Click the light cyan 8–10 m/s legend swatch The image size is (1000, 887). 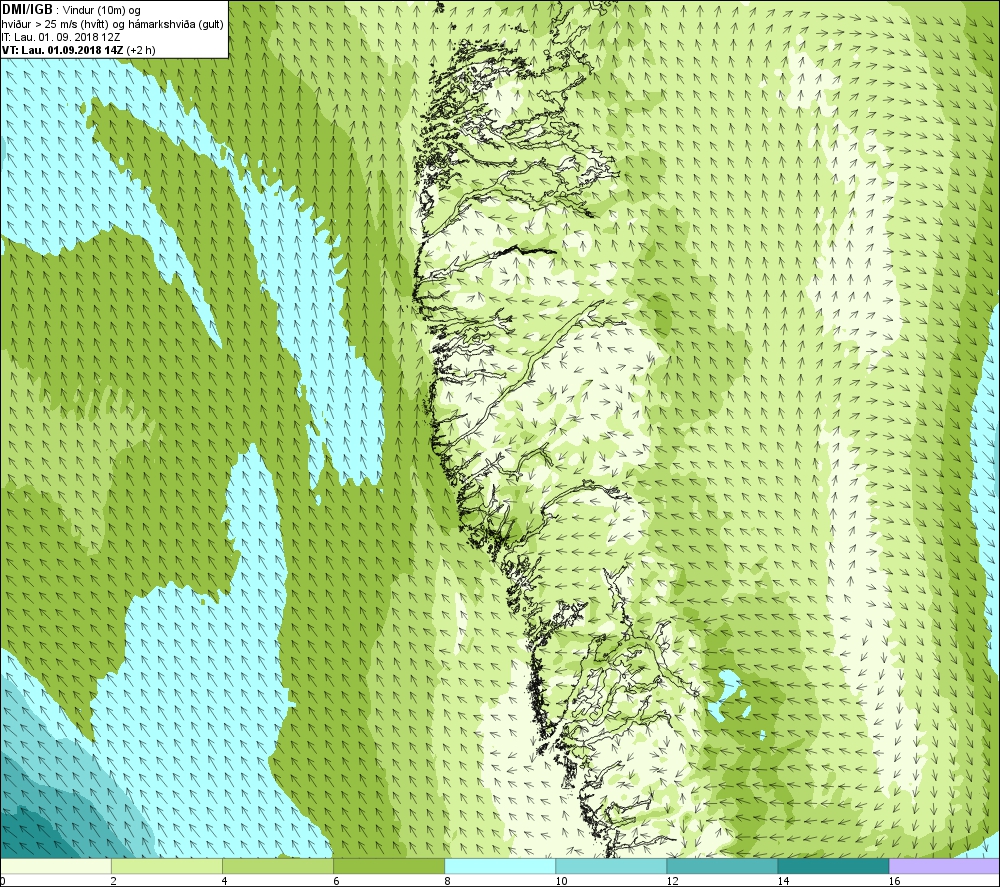pyautogui.click(x=500, y=866)
